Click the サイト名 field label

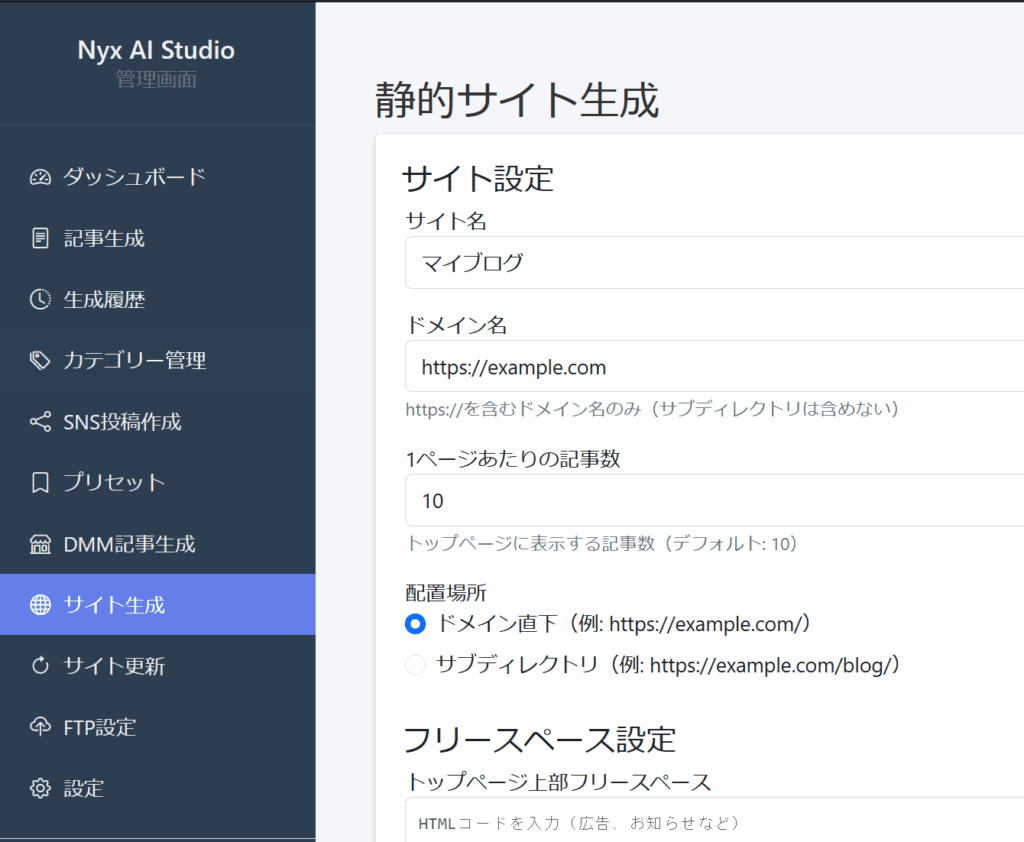pyautogui.click(x=446, y=221)
